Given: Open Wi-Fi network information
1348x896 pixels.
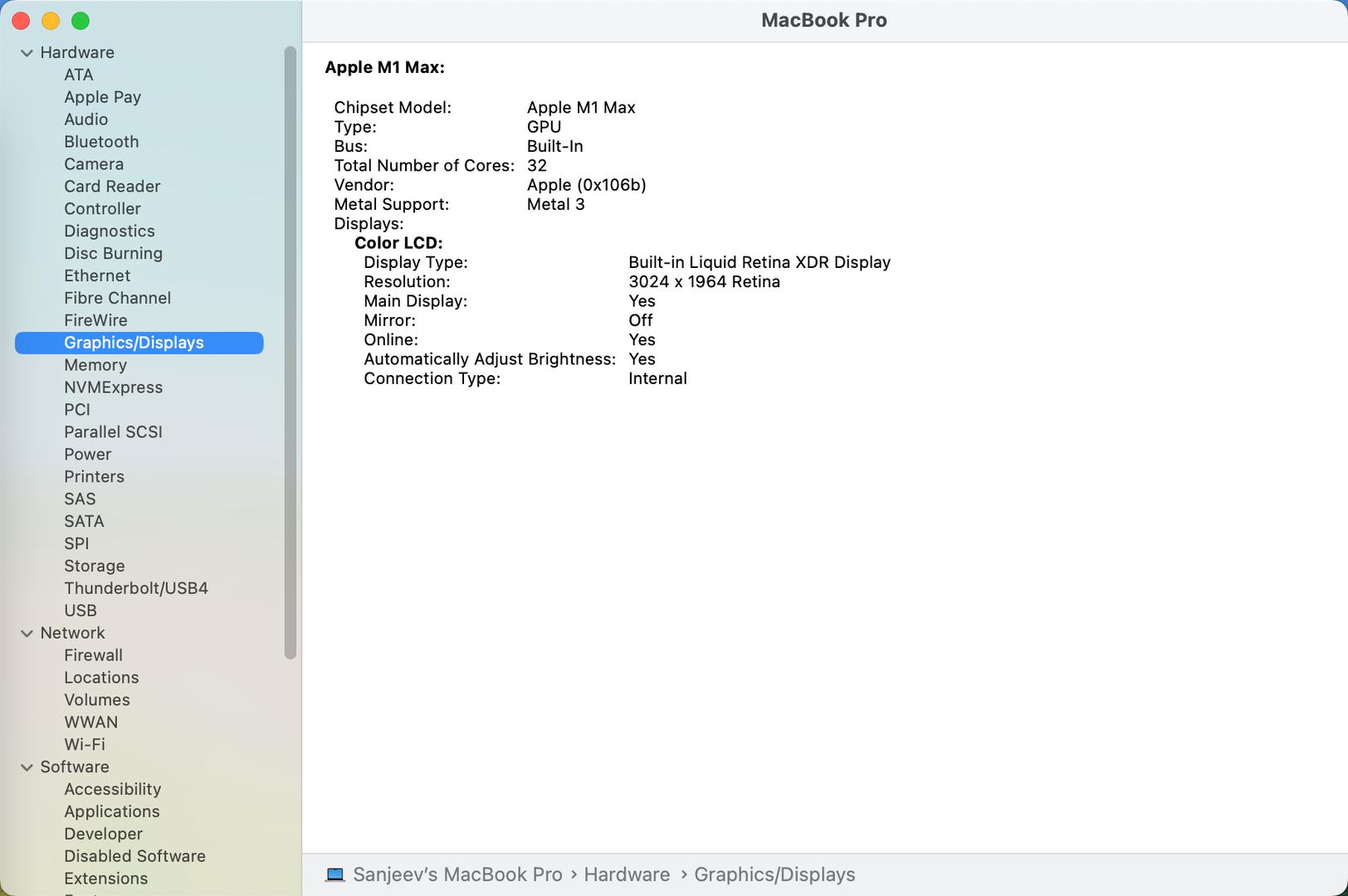Looking at the screenshot, I should point(85,746).
